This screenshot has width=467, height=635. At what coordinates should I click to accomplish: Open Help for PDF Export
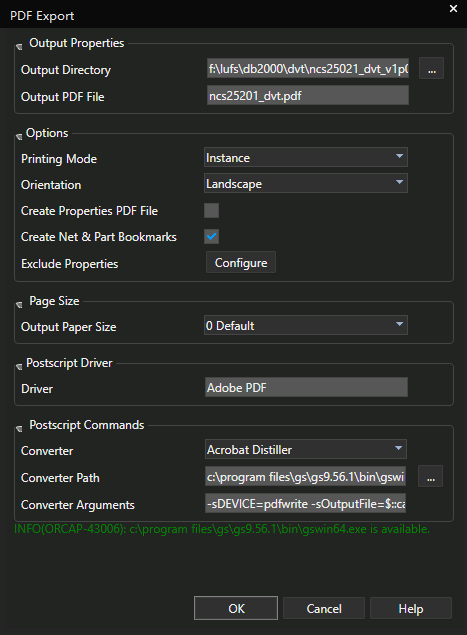tap(411, 608)
